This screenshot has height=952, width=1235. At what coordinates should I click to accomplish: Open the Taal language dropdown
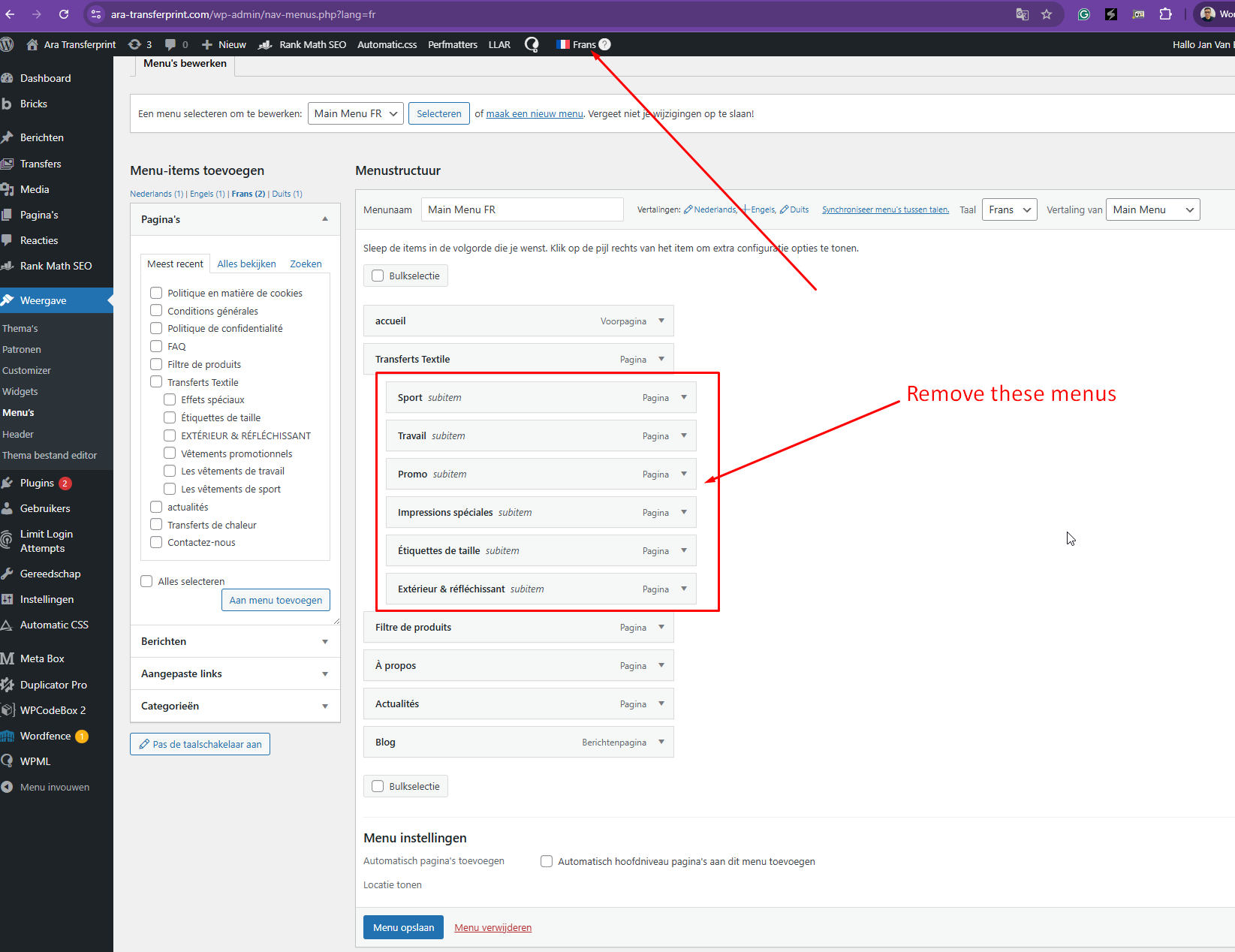(x=1009, y=209)
